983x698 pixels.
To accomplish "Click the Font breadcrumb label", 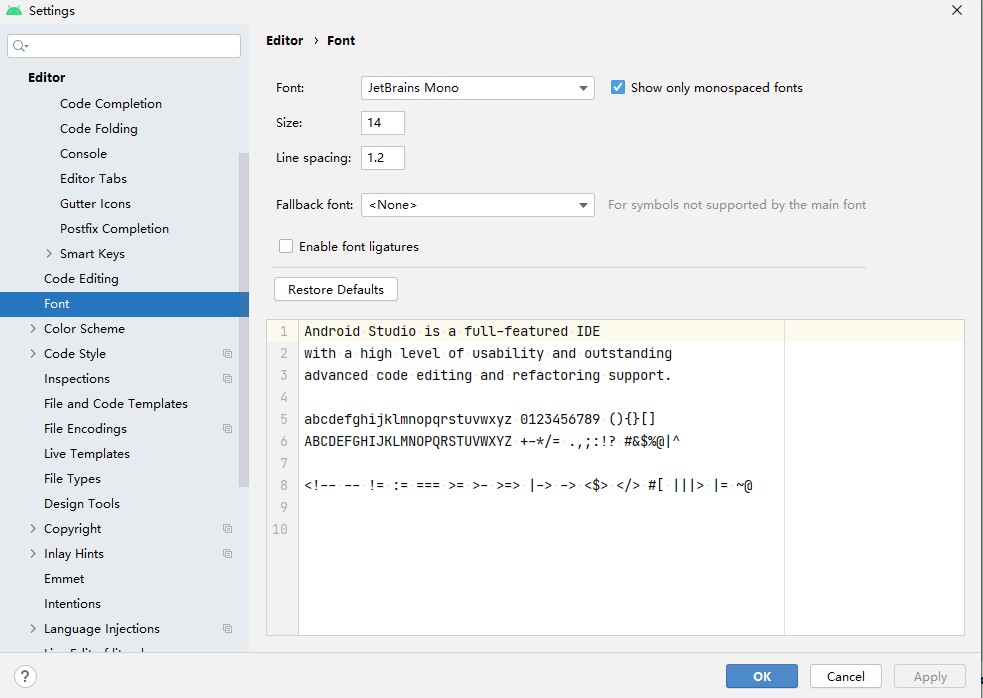I will [x=341, y=41].
